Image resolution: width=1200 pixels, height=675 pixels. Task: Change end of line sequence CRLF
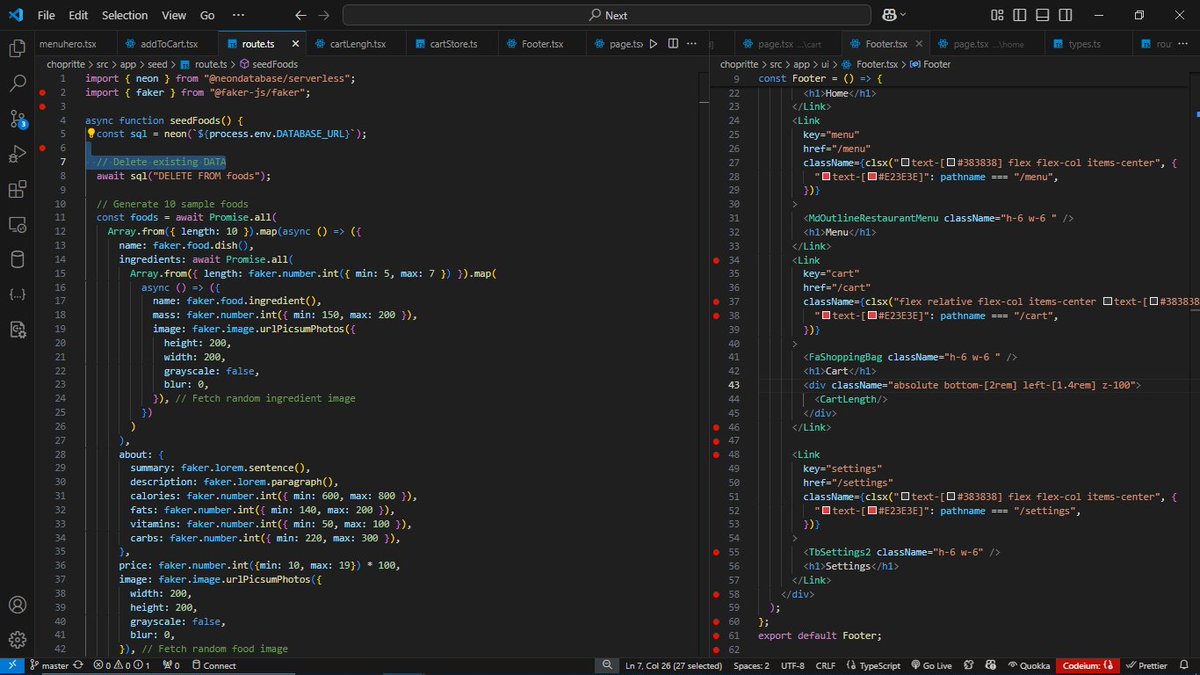[825, 665]
